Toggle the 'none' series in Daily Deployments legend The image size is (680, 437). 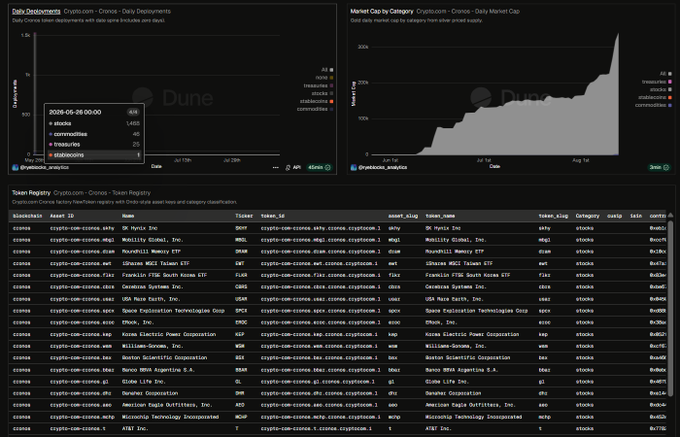coord(324,78)
